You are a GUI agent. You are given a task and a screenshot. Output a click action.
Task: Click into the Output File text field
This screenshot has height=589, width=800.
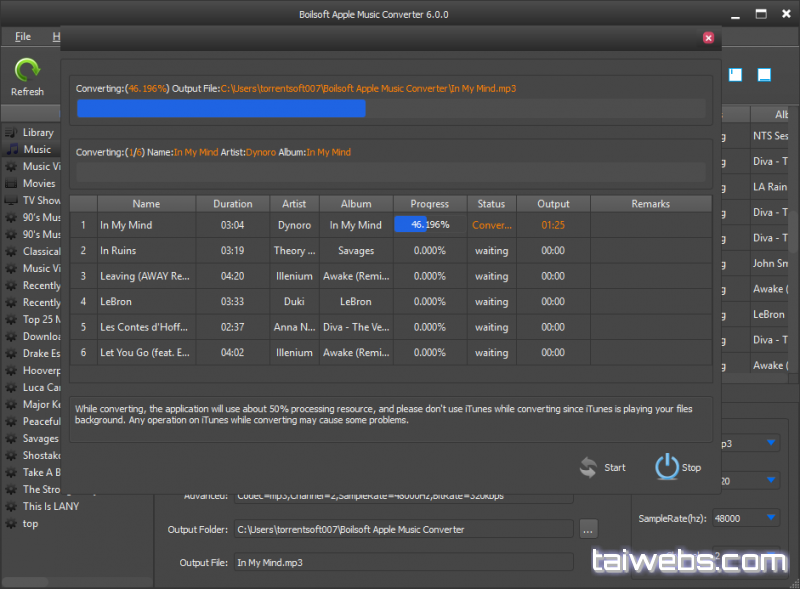402,563
